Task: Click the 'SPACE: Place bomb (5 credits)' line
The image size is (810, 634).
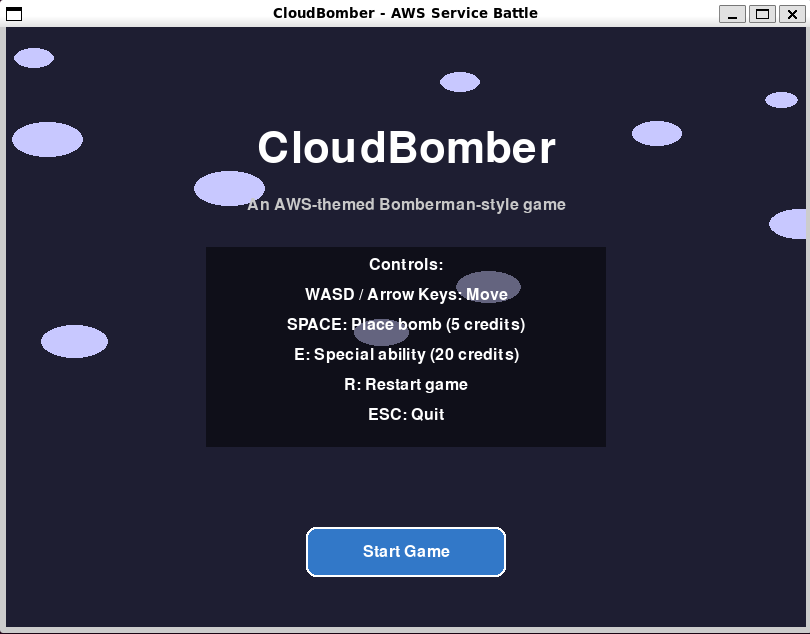Action: point(406,324)
